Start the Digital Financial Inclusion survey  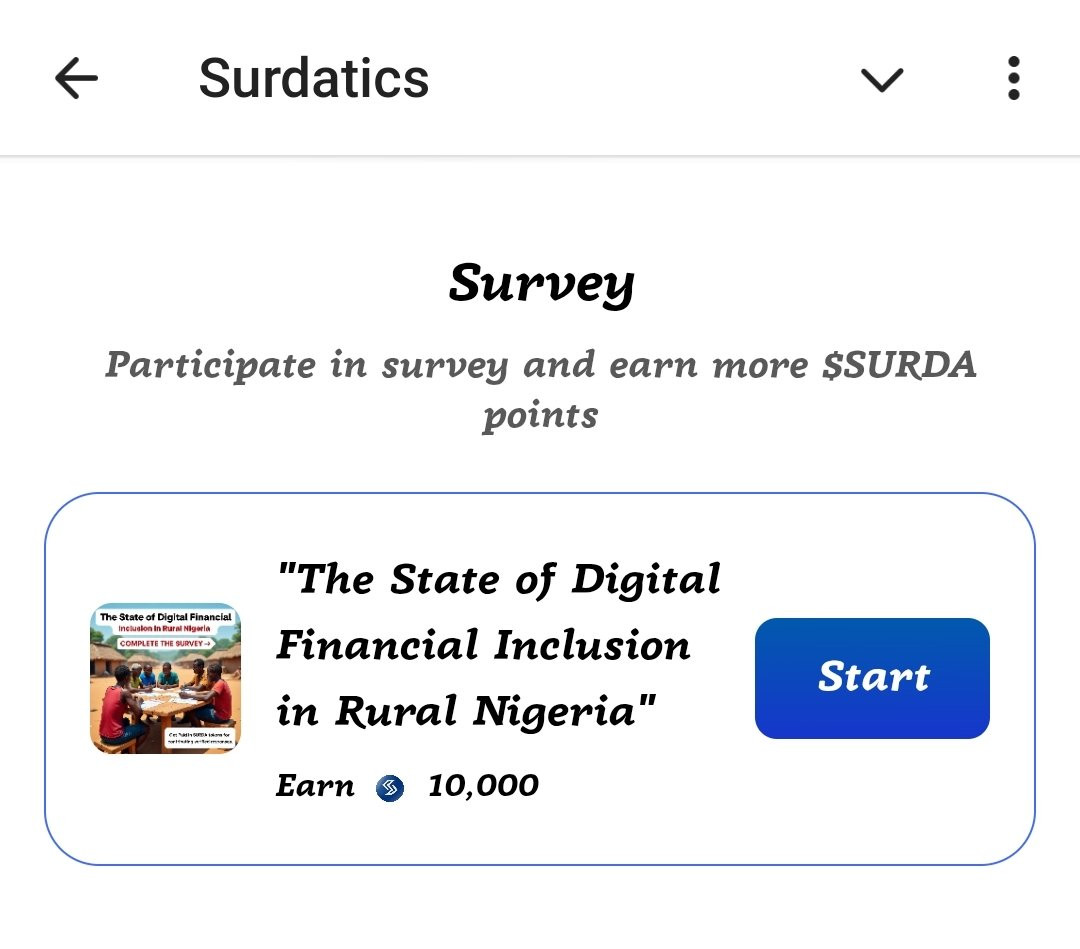click(x=872, y=678)
